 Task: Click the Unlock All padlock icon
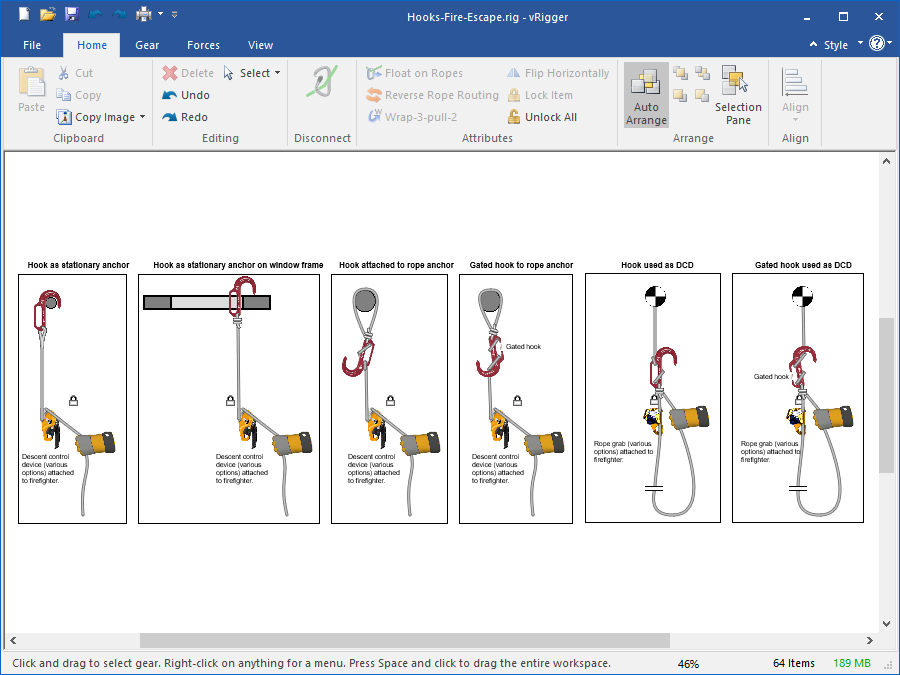(514, 117)
